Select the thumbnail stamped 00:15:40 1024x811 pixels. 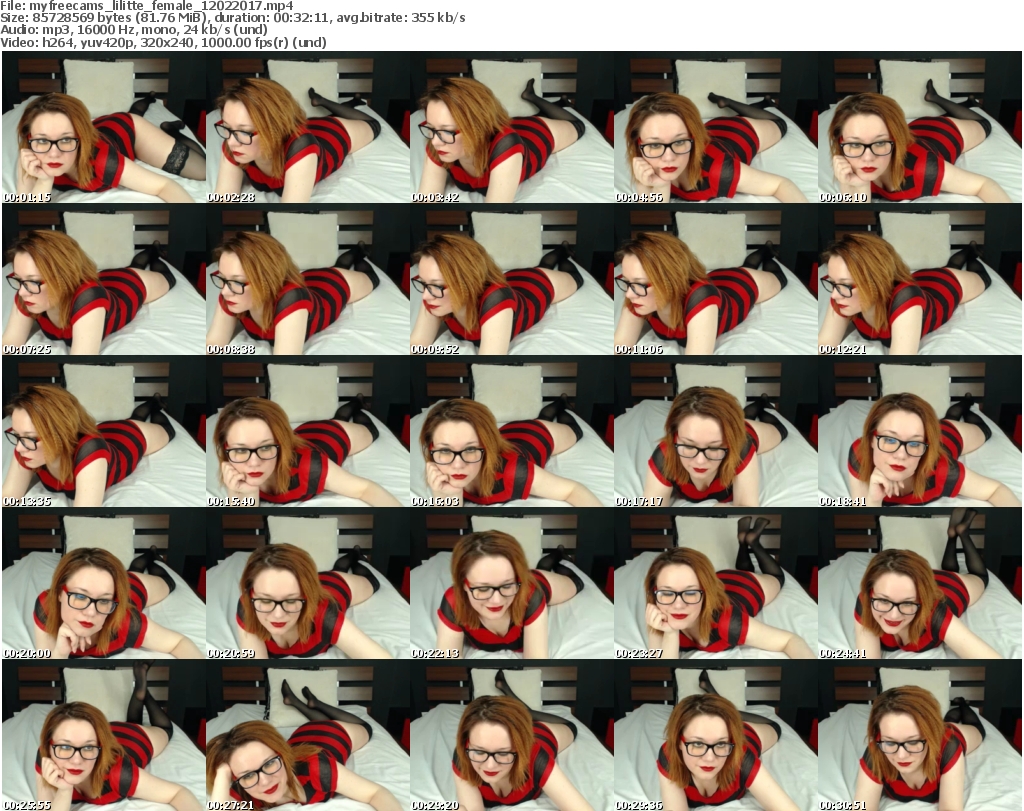pyautogui.click(x=308, y=432)
